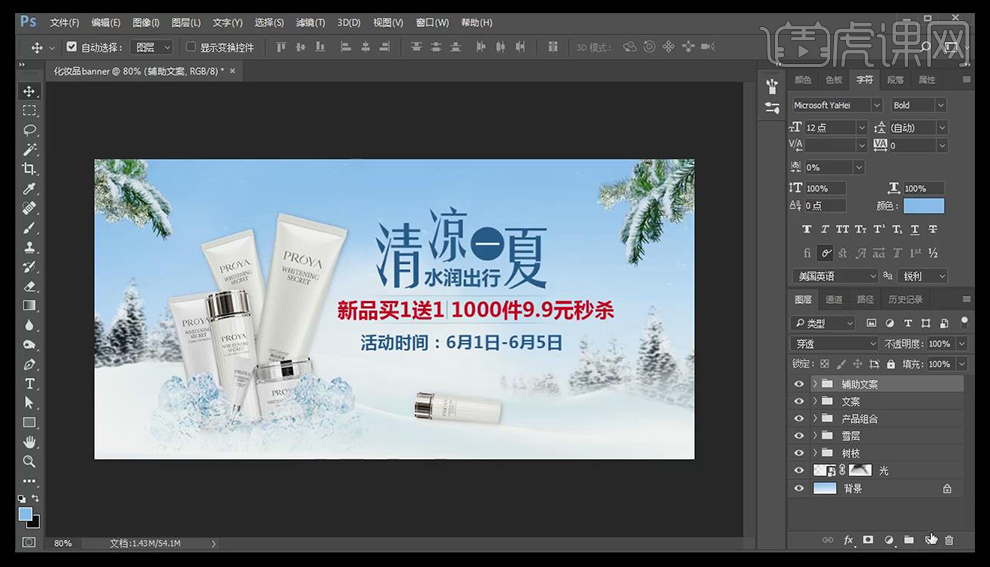
Task: Switch to the 历史记录 tab
Action: 905,299
